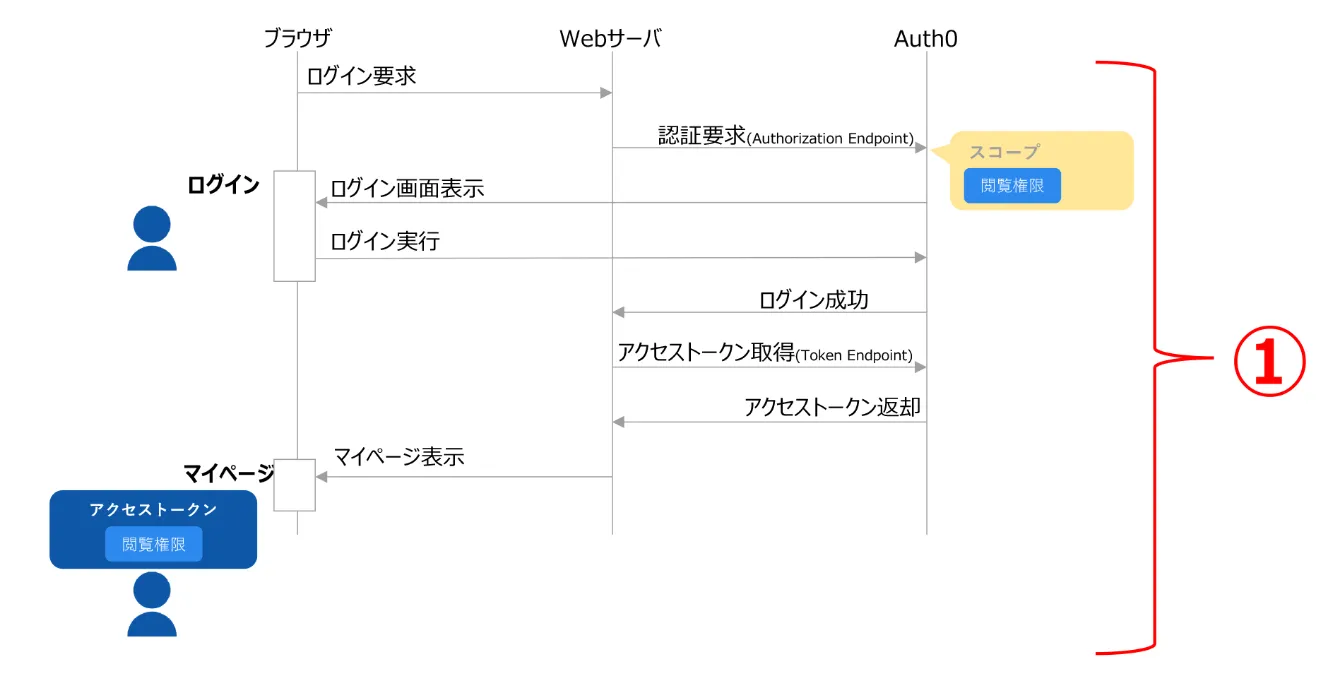Click the Auth0 lifeline header

(x=926, y=39)
